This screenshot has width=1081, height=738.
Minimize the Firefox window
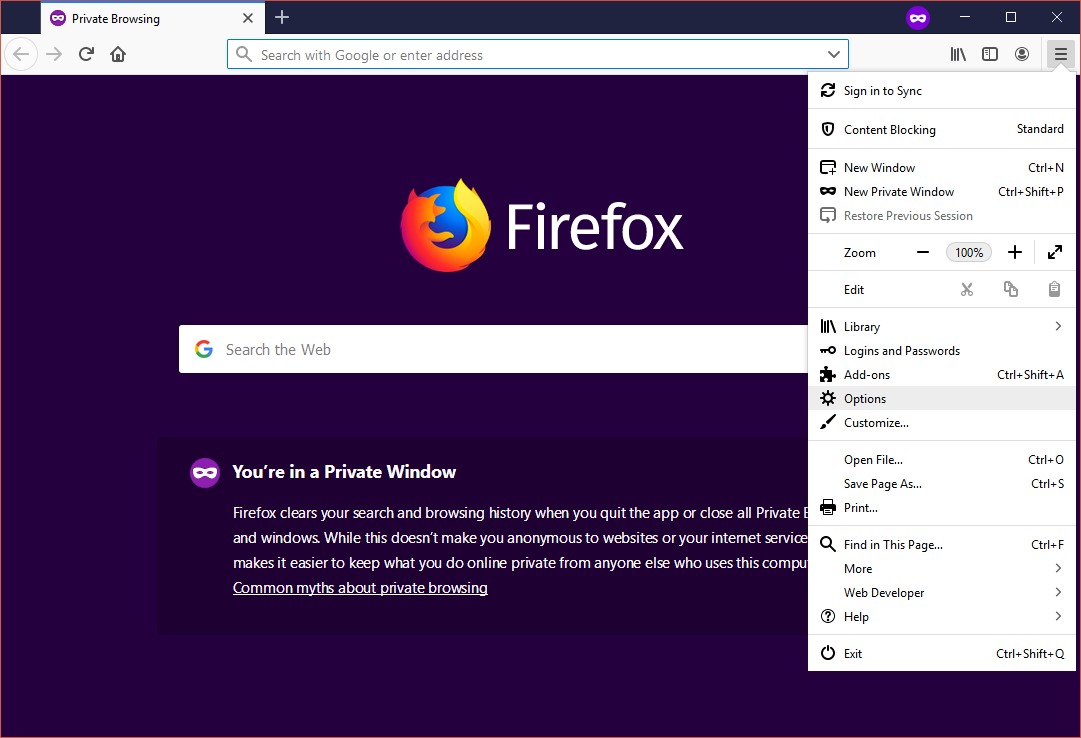965,17
